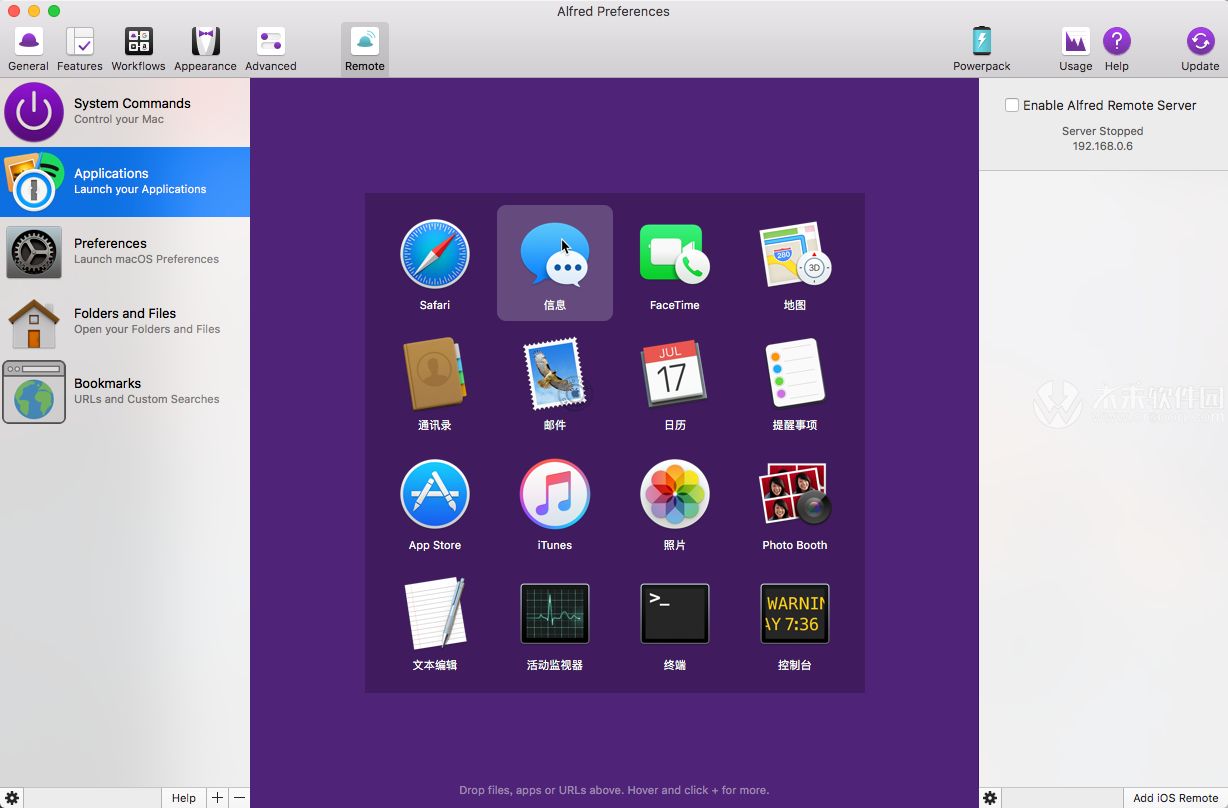Open the Features tab
This screenshot has height=808, width=1228.
[x=80, y=49]
